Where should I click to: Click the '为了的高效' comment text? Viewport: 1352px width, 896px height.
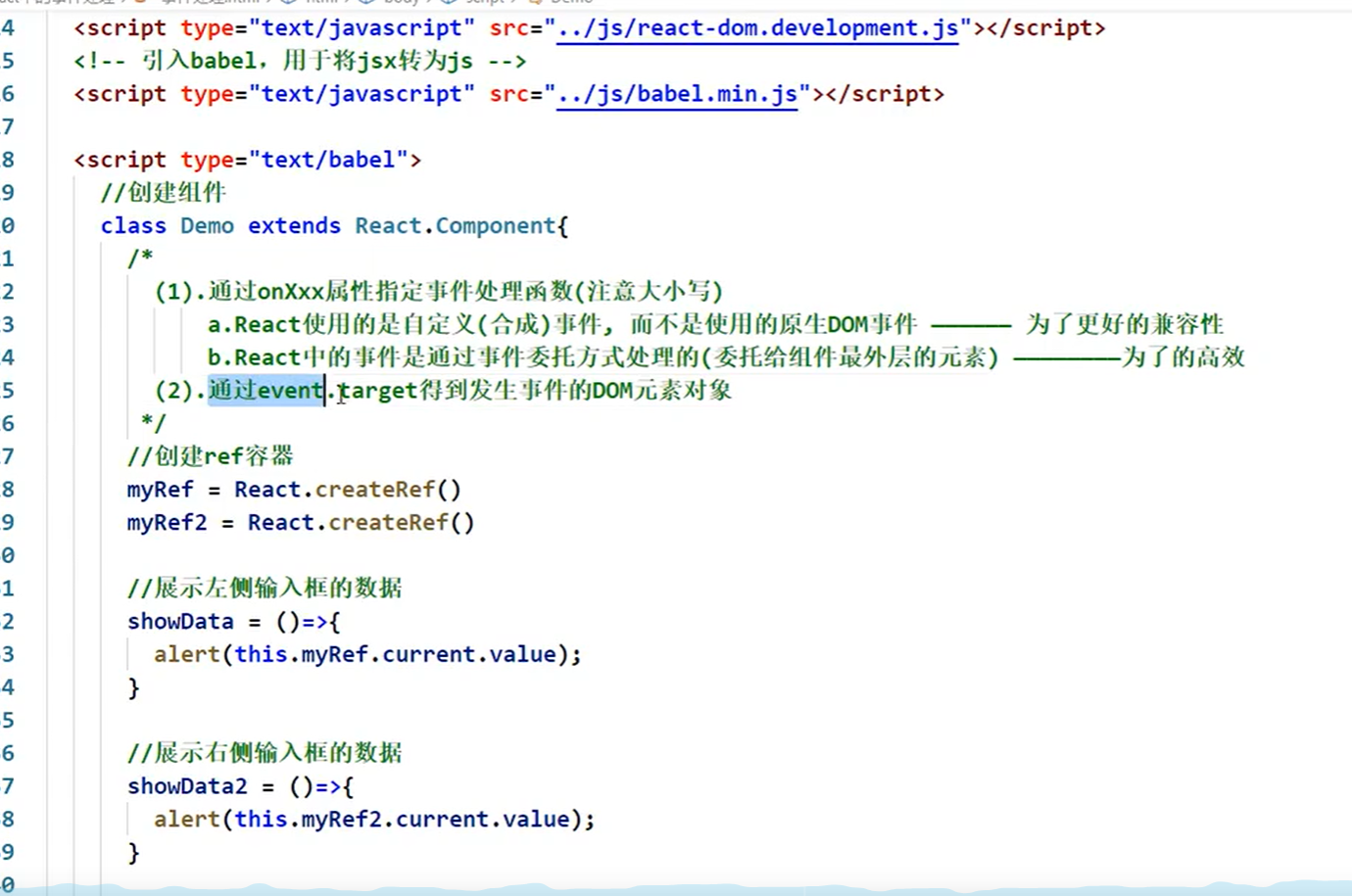click(1183, 357)
